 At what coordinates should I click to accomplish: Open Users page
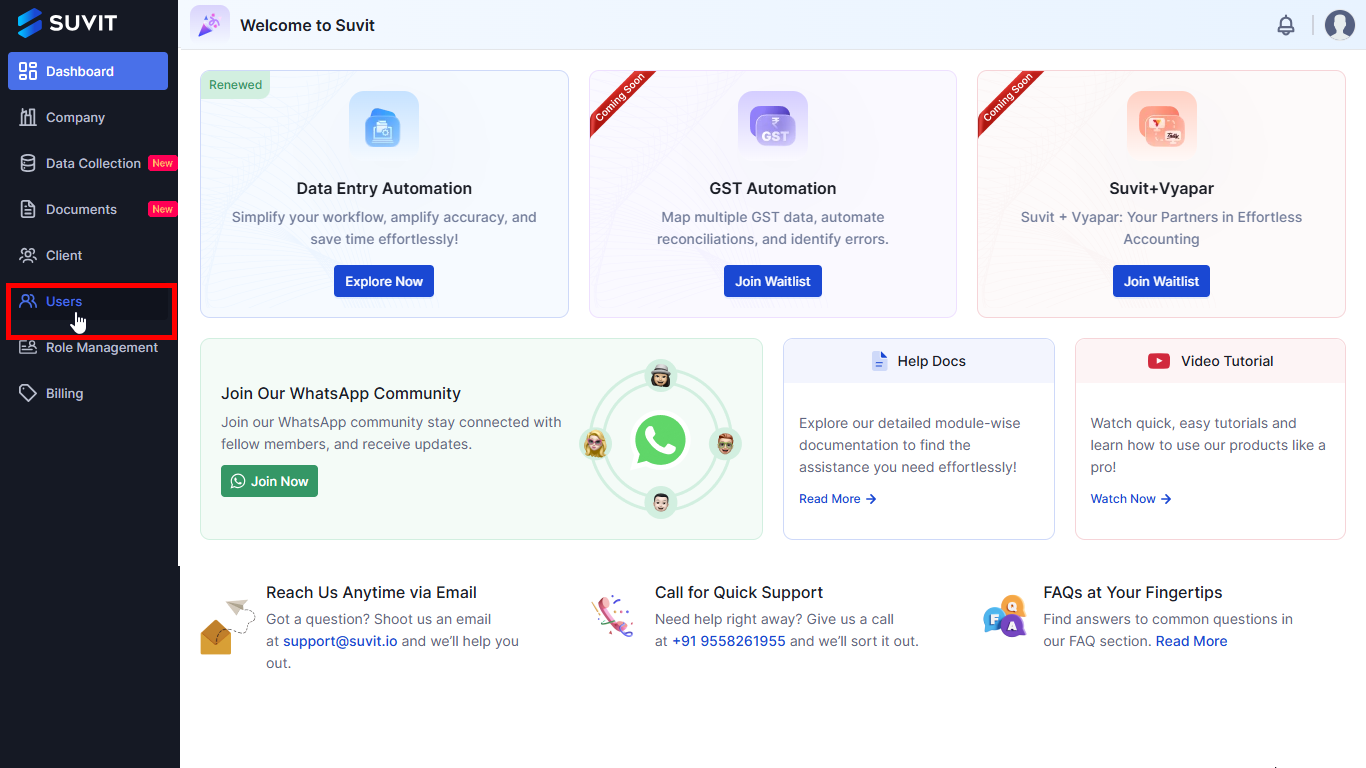(88, 301)
